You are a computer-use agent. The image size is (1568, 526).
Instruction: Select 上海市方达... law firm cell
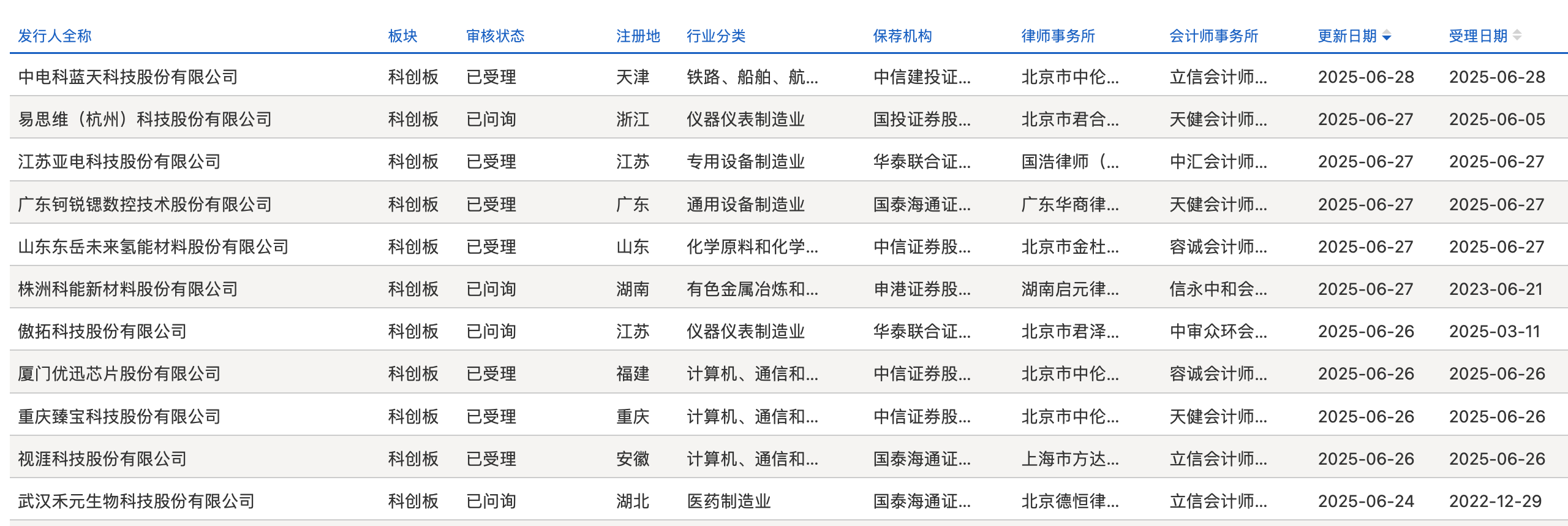(1070, 459)
